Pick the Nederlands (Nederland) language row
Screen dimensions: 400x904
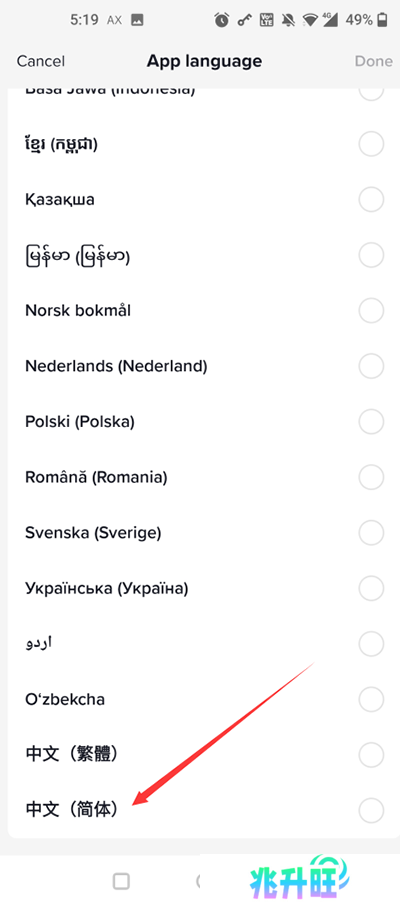[x=200, y=366]
